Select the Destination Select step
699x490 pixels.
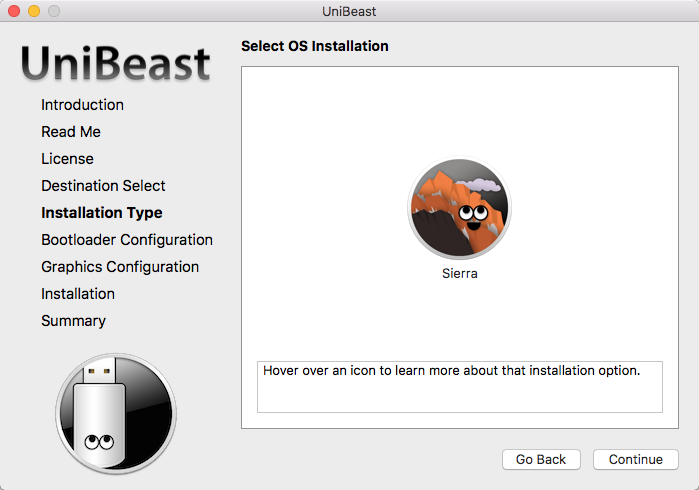click(103, 186)
